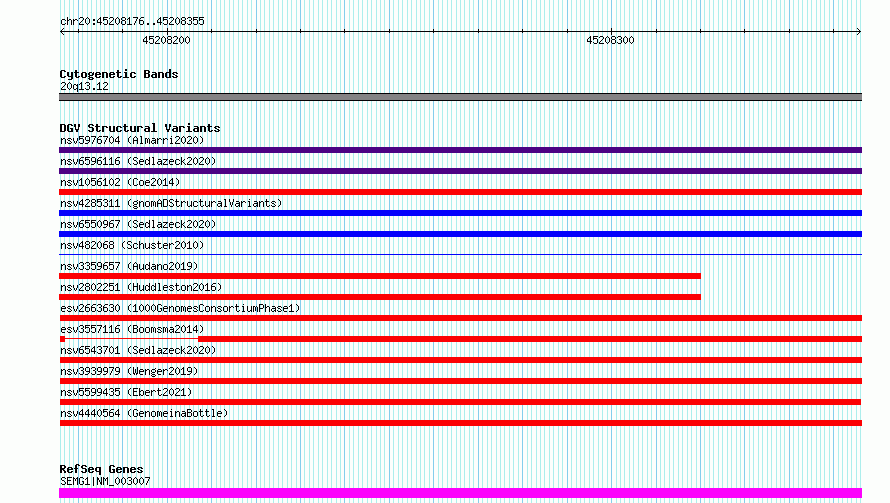Open the RefSeq Genes track title
This screenshot has height=503, width=890.
(x=101, y=469)
